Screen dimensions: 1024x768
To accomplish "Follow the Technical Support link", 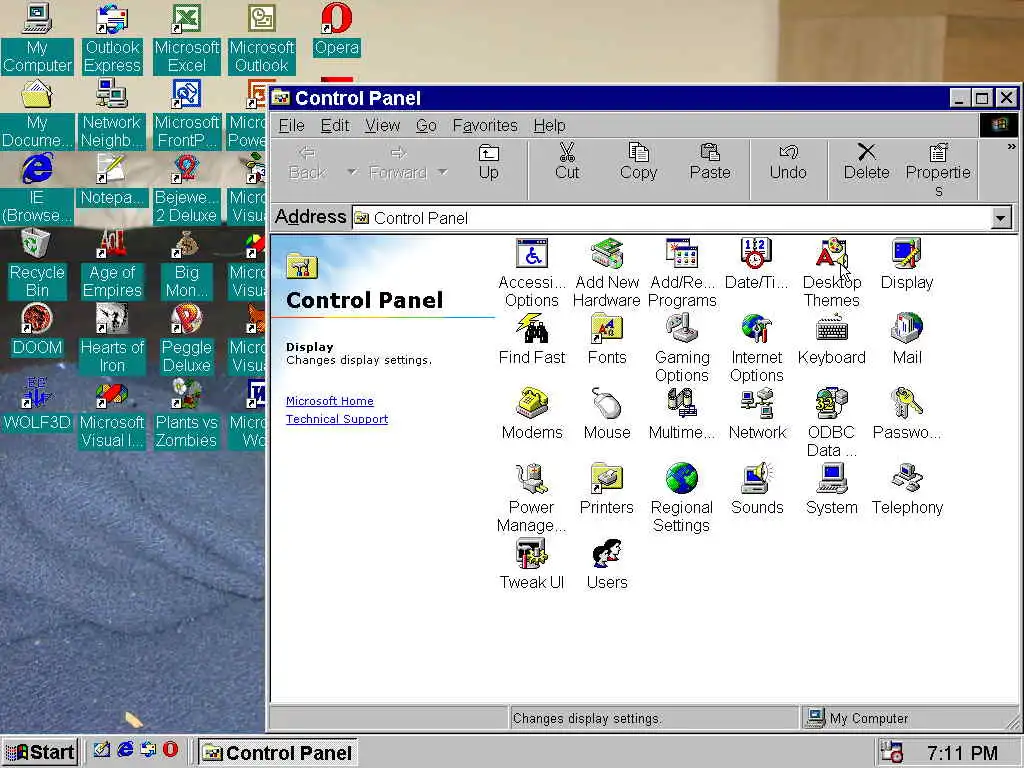I will (337, 419).
